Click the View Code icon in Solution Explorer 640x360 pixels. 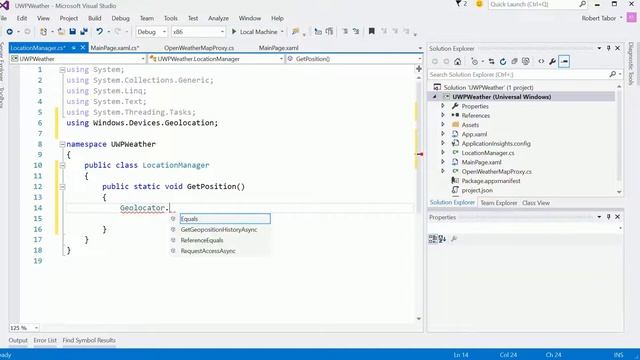pos(541,62)
